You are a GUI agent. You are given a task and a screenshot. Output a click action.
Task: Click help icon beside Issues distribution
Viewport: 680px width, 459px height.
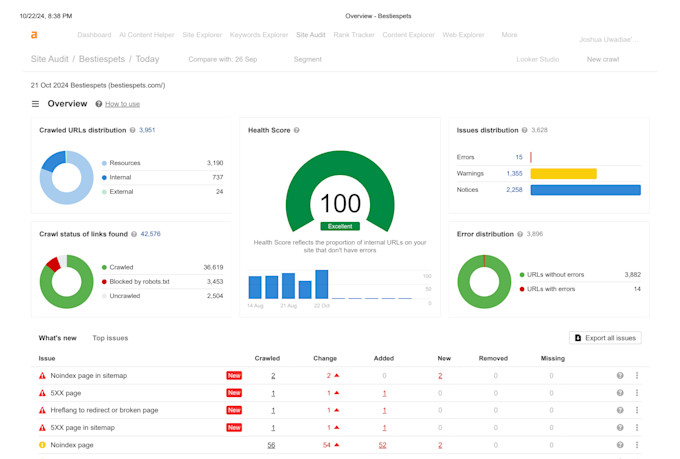click(x=524, y=130)
